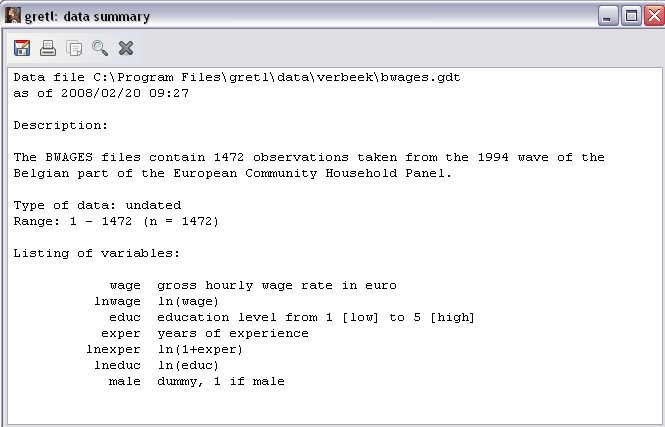Screen dimensions: 665x427
Task: Minimize the data summary window
Action: pyautogui.click(x=608, y=16)
